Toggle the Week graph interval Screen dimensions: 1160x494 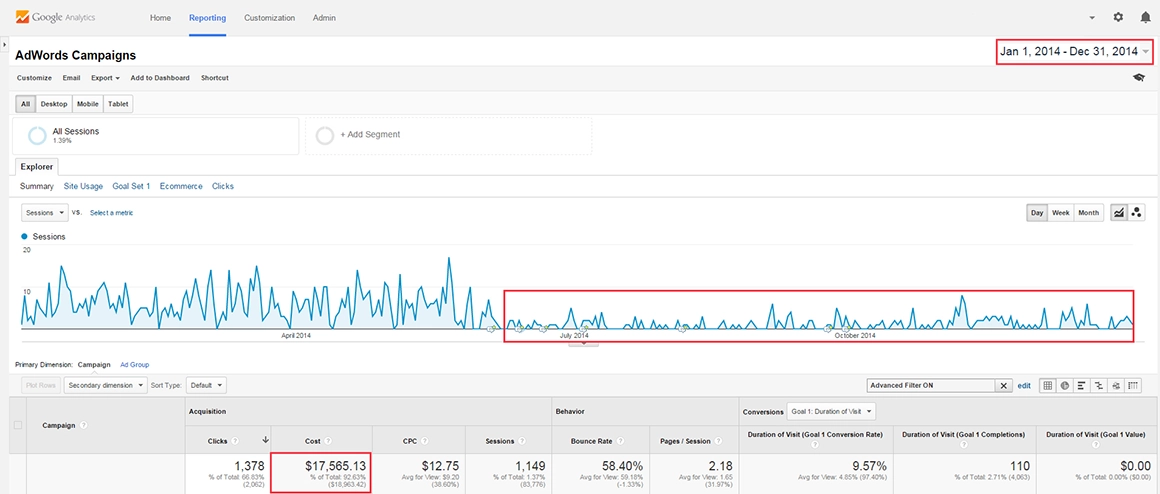tap(1060, 212)
